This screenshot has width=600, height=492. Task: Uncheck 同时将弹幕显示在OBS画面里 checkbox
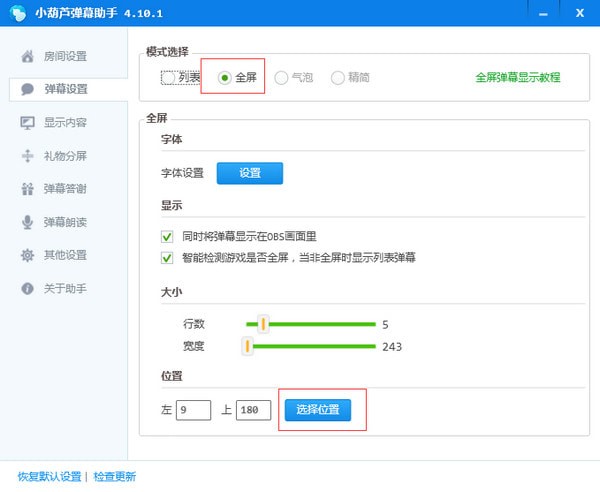click(x=167, y=237)
